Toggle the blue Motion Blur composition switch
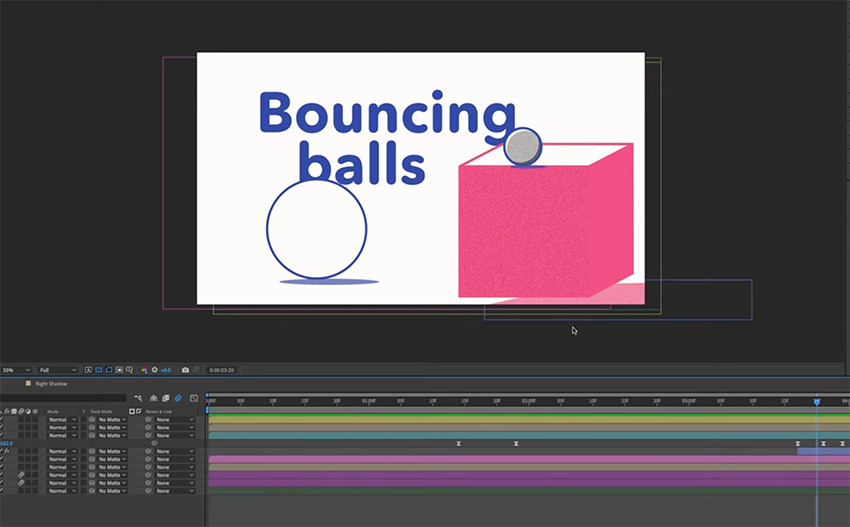 (x=178, y=398)
